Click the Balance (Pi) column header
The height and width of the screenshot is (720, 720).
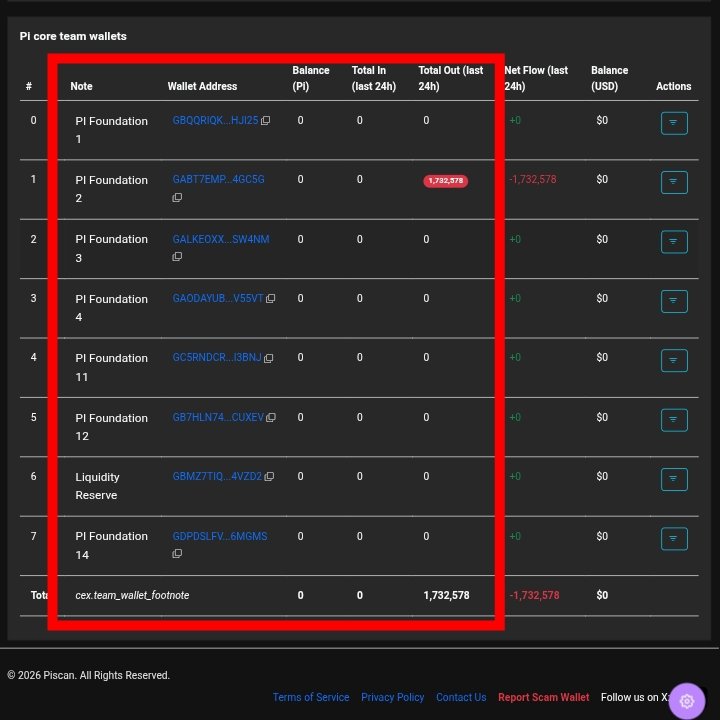(x=311, y=78)
